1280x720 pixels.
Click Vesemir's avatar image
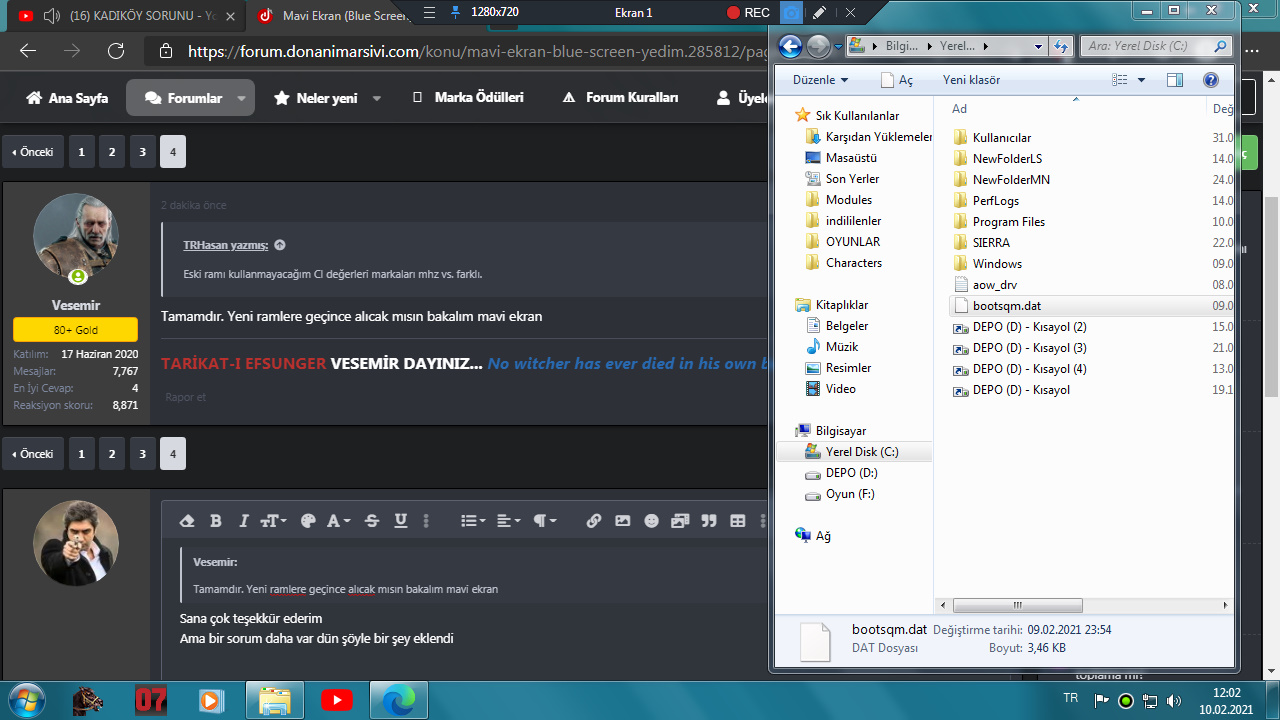pyautogui.click(x=76, y=236)
